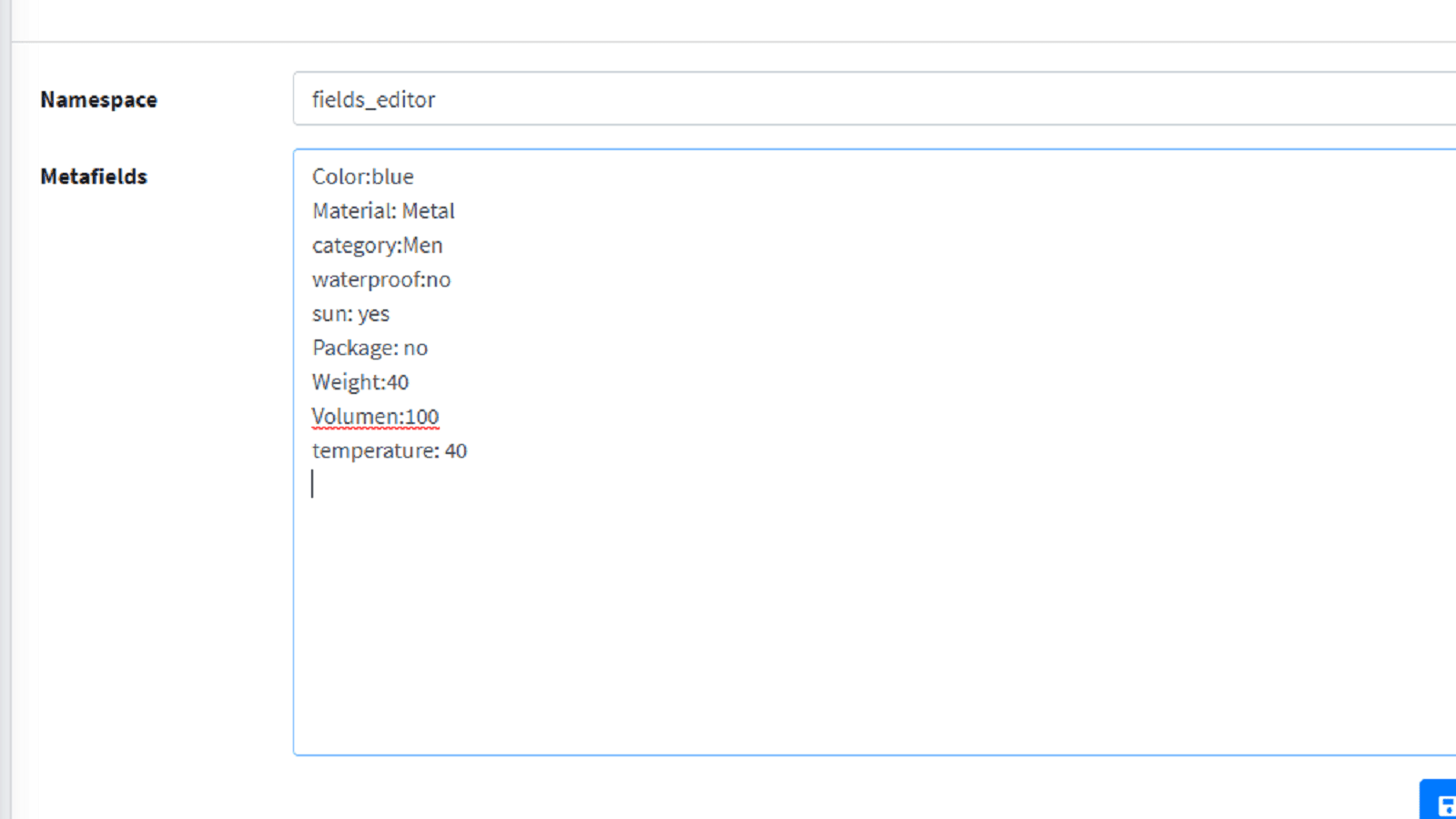Click the '40' value after temperature
Viewport: 1456px width, 819px height.
[x=455, y=451]
